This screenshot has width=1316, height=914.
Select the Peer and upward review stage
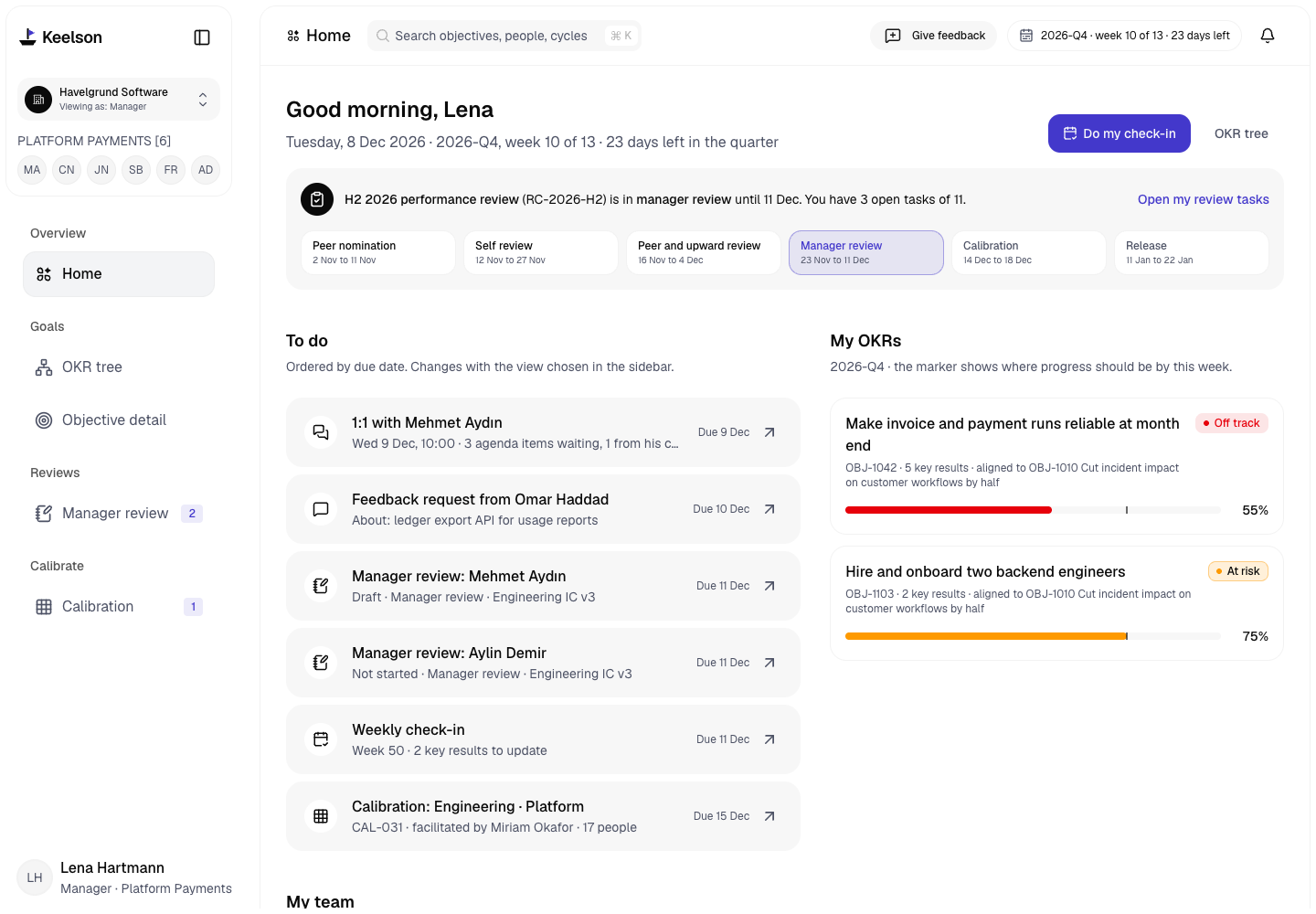pos(703,252)
